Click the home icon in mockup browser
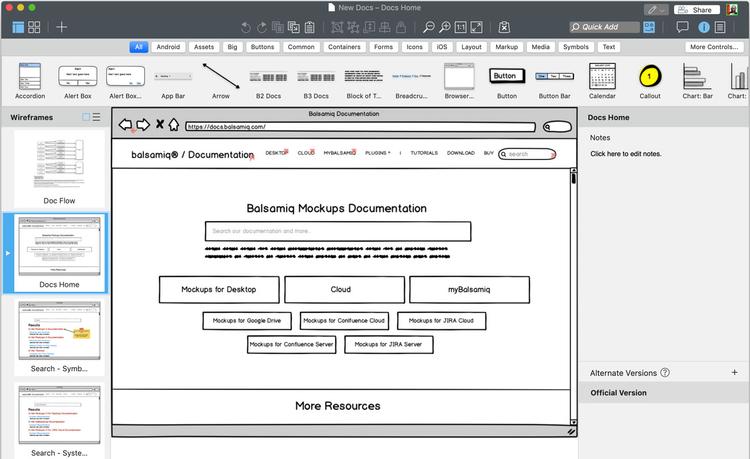 click(x=174, y=125)
